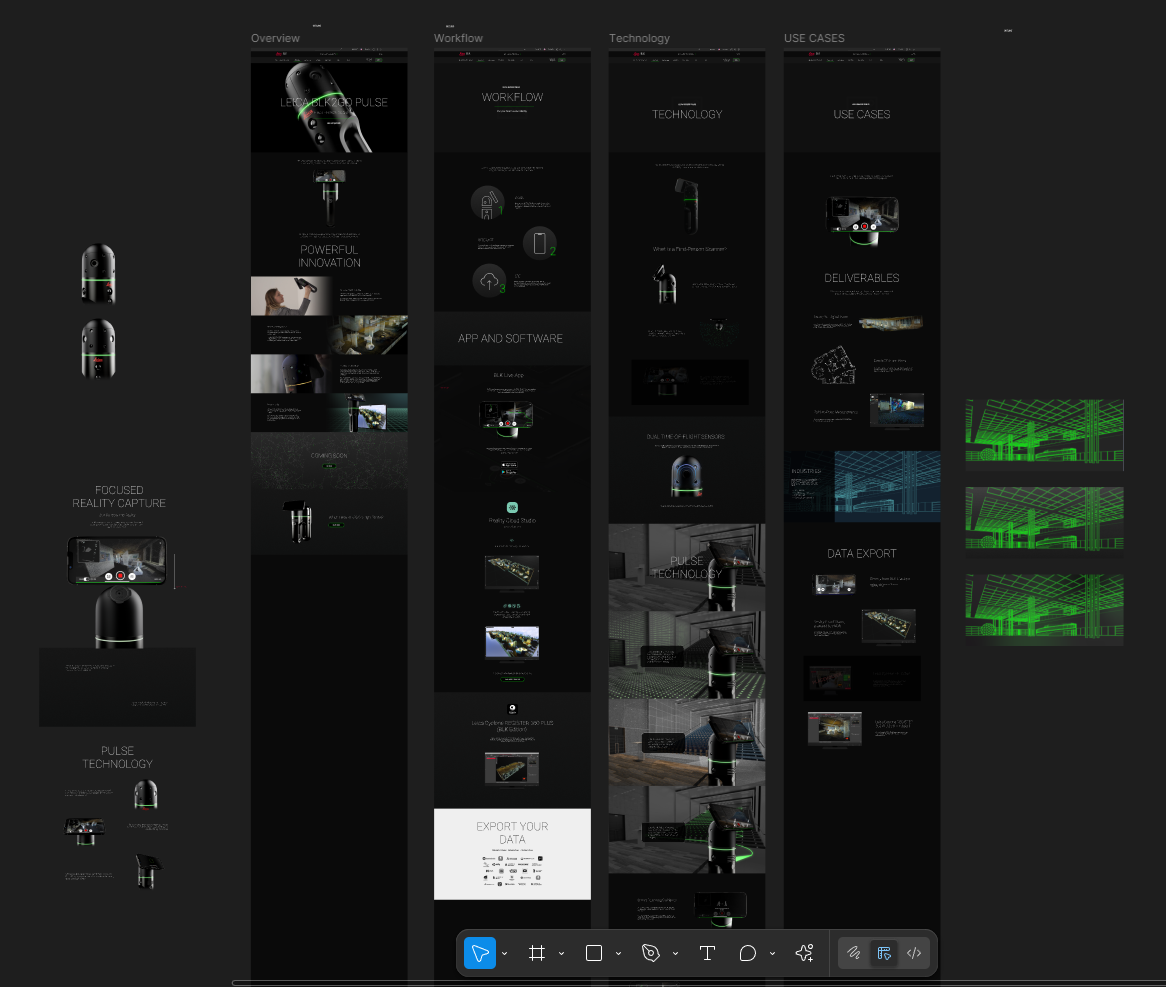Image resolution: width=1166 pixels, height=987 pixels.
Task: Toggle Dev Mode code icon
Action: point(913,953)
